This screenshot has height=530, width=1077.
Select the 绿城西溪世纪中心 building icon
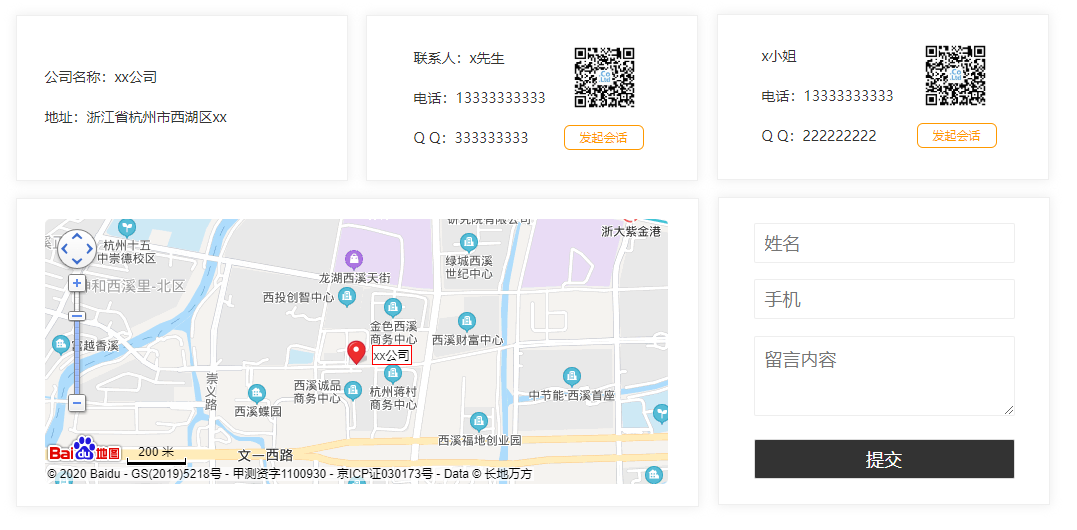click(469, 242)
